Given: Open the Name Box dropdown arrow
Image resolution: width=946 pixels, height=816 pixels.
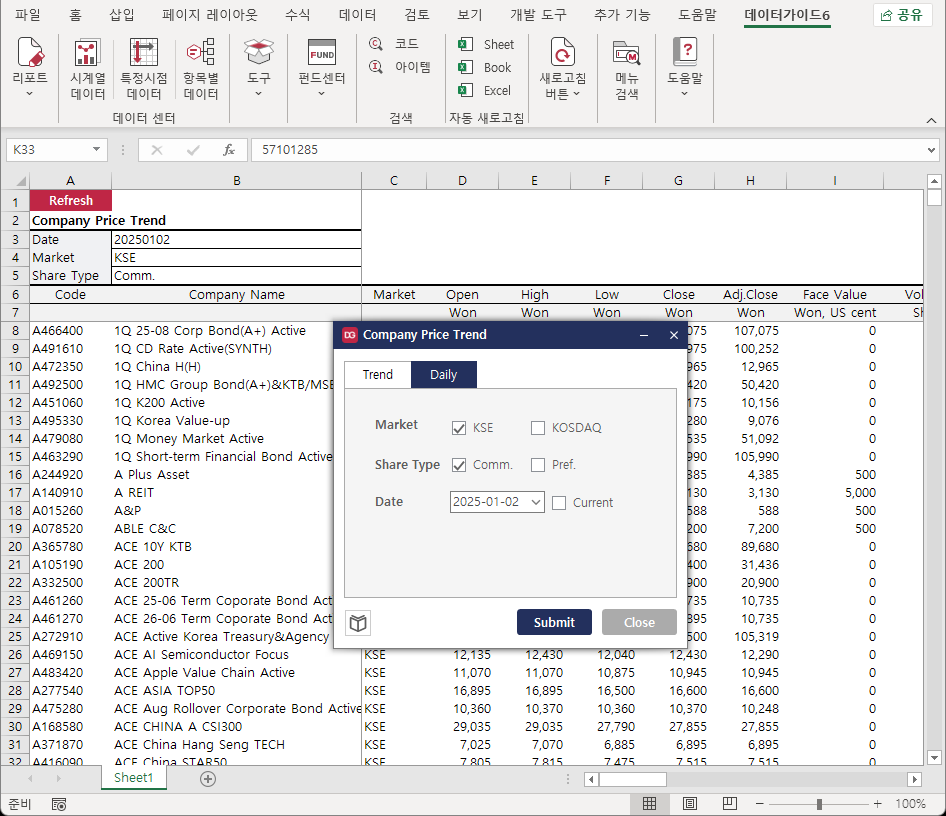Looking at the screenshot, I should tap(97, 150).
